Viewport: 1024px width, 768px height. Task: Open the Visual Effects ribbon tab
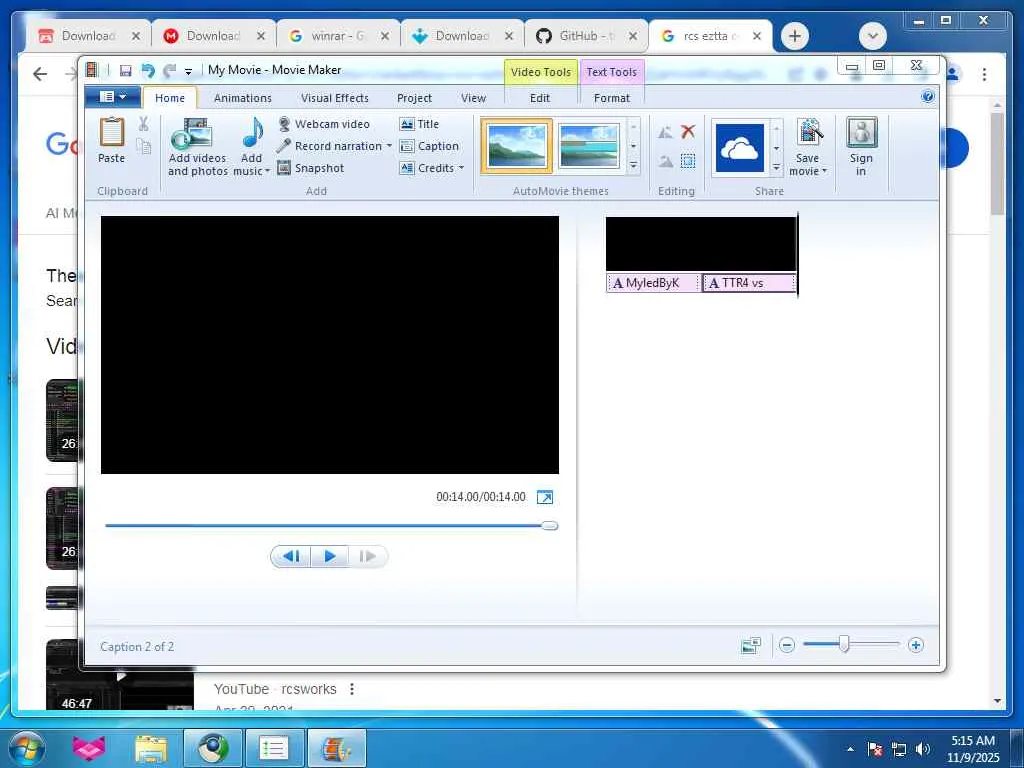(x=334, y=98)
